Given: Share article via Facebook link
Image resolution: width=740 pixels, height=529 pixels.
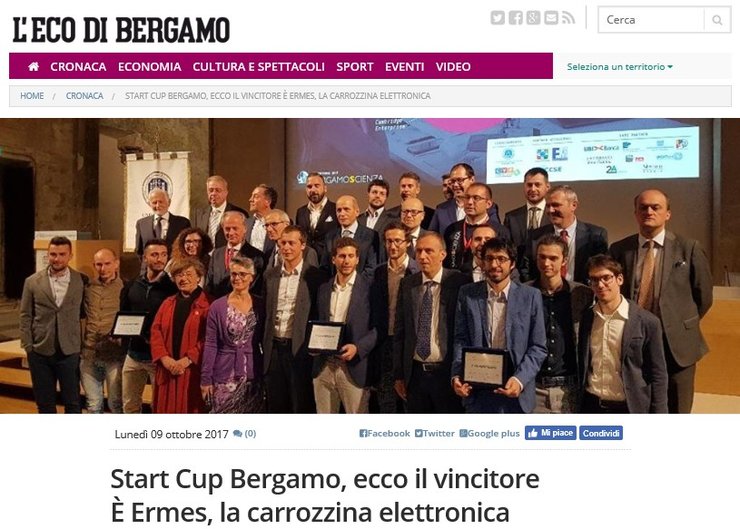Looking at the screenshot, I should (385, 433).
